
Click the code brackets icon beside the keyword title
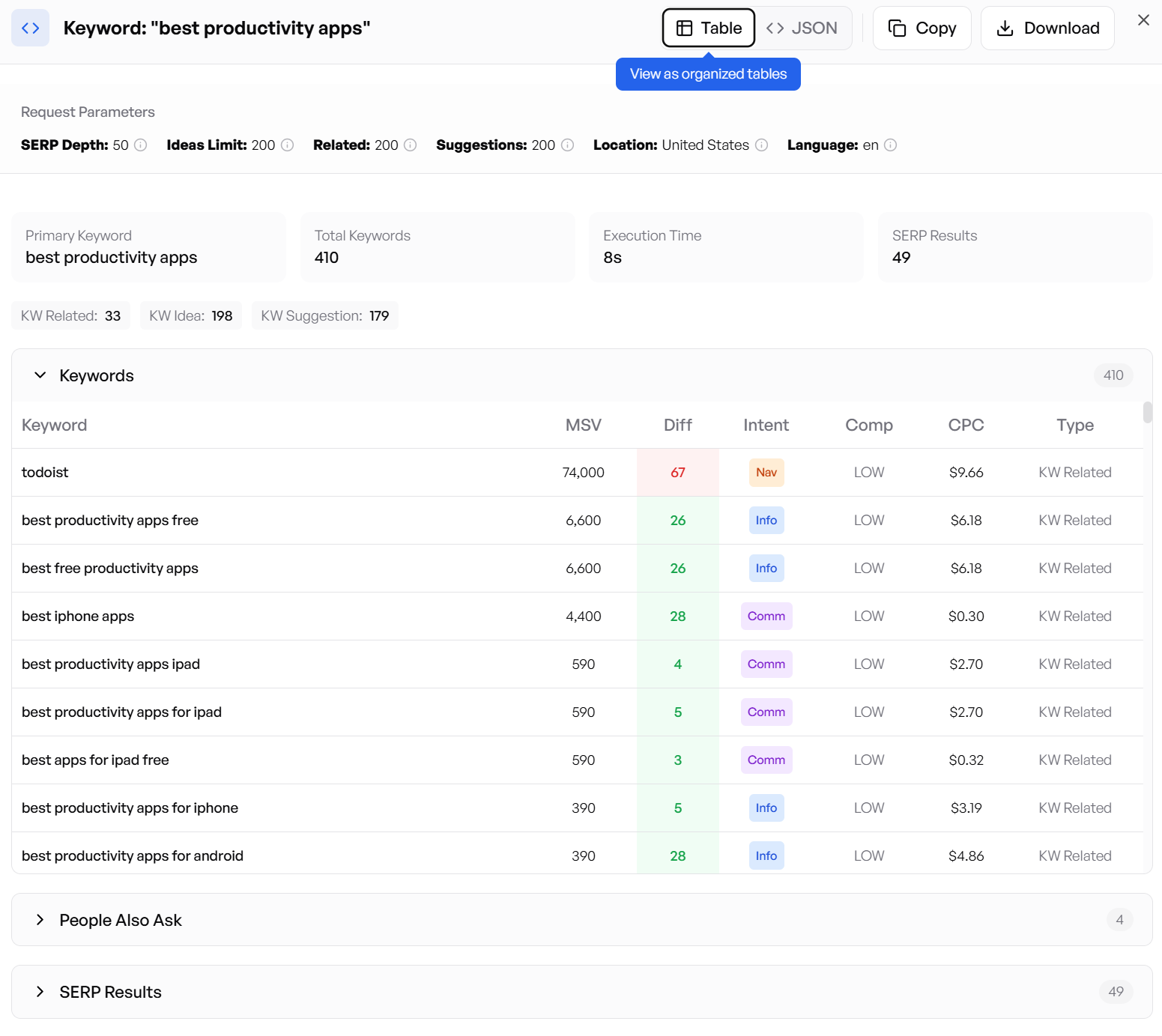pos(30,28)
